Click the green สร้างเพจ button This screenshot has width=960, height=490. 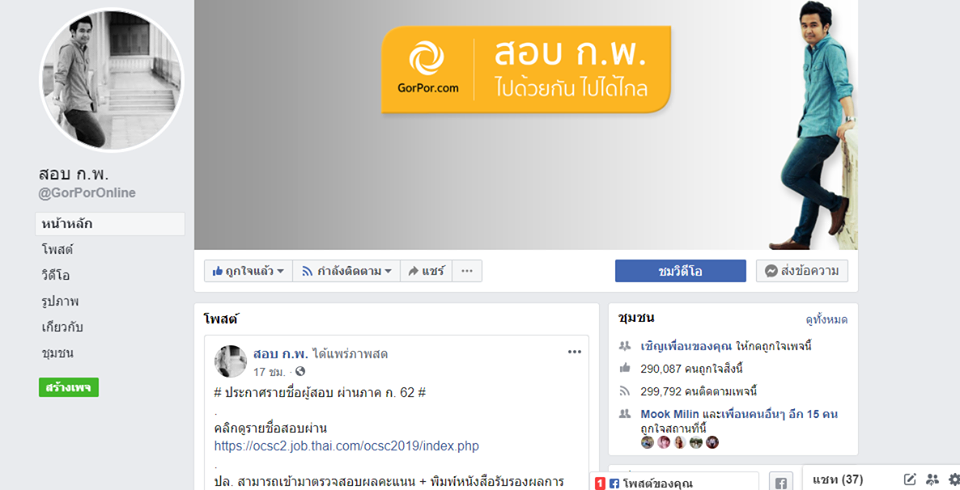[x=69, y=388]
